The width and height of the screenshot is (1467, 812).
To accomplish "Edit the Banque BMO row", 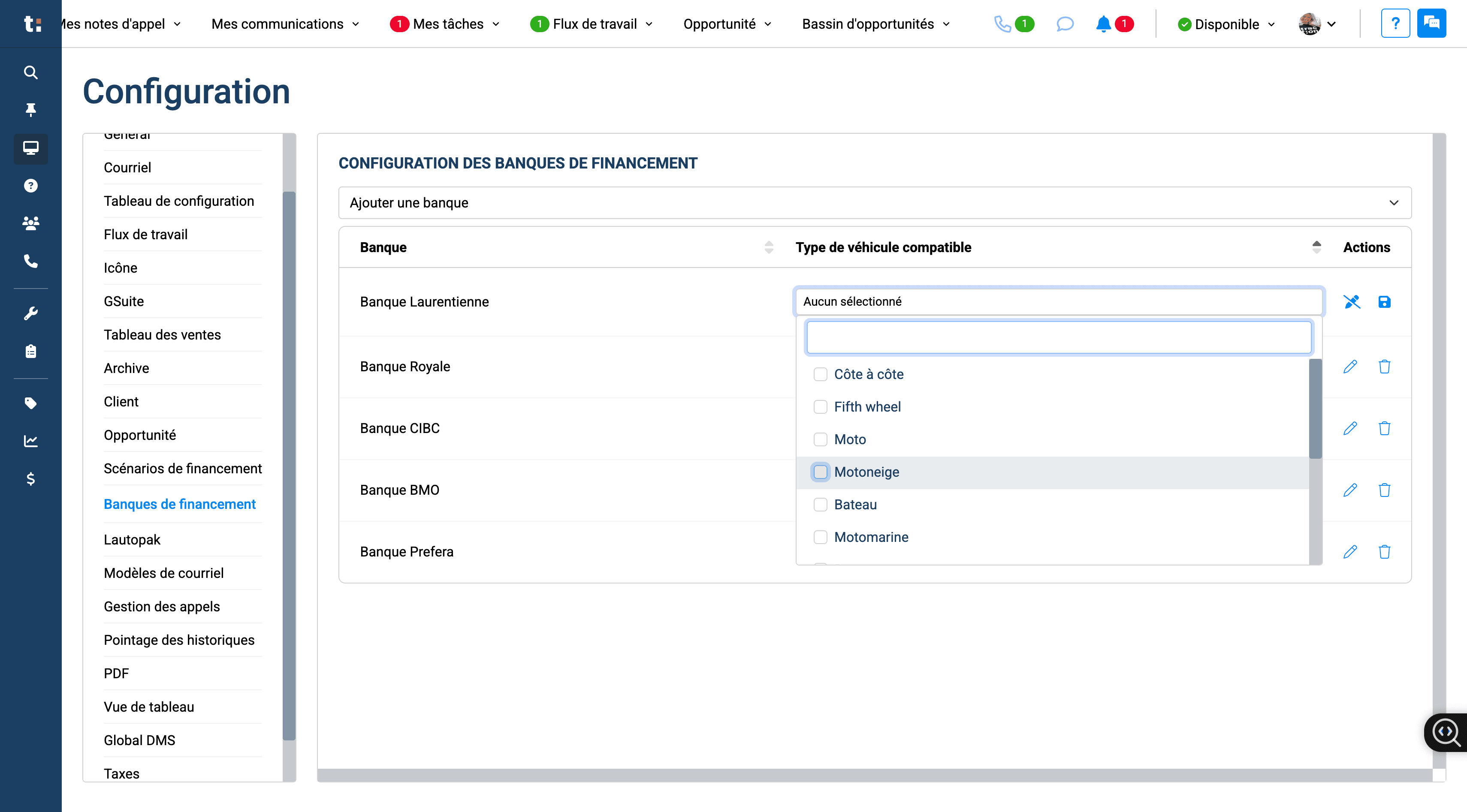I will (x=1350, y=490).
